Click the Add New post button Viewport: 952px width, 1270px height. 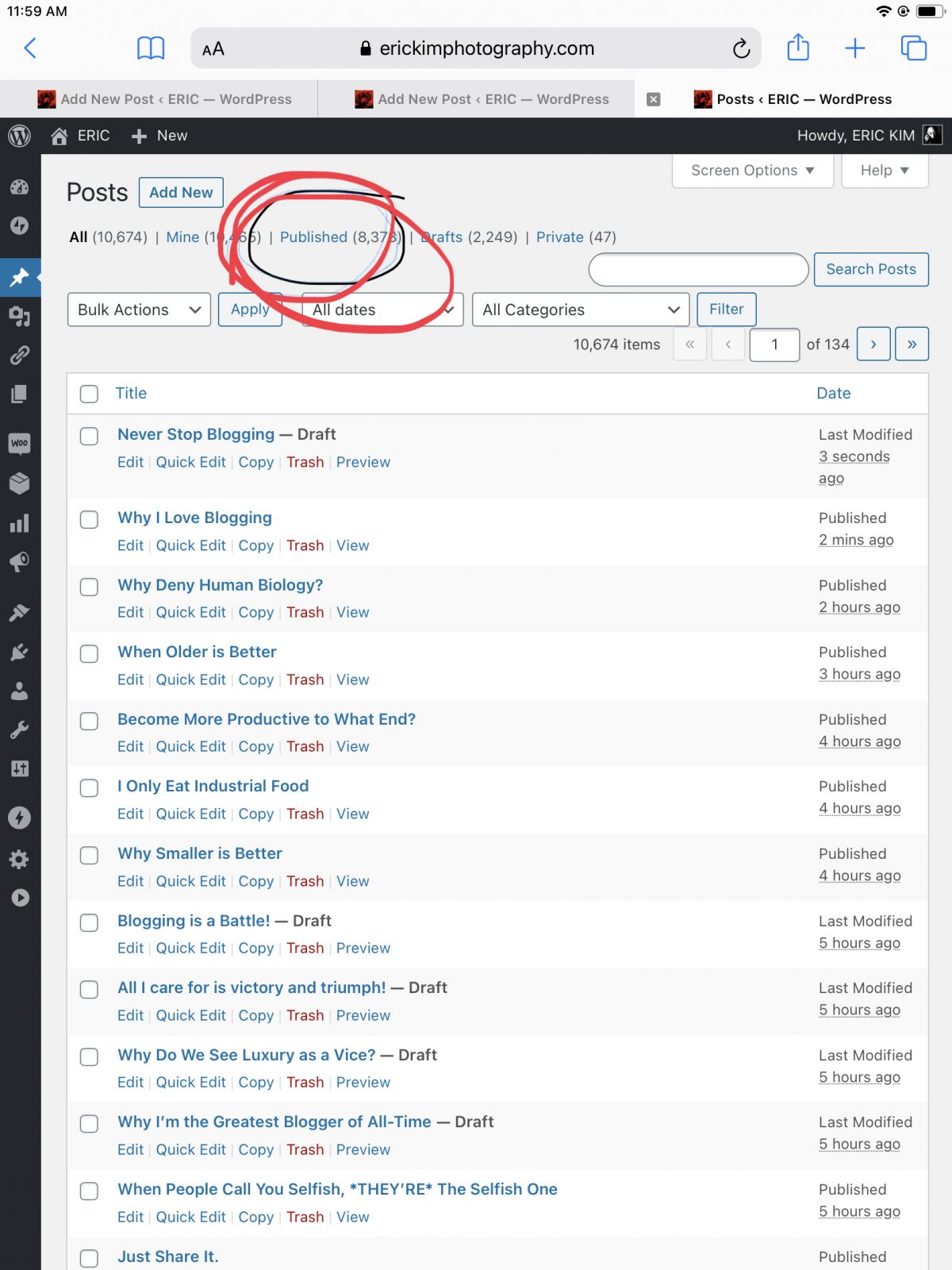tap(181, 193)
